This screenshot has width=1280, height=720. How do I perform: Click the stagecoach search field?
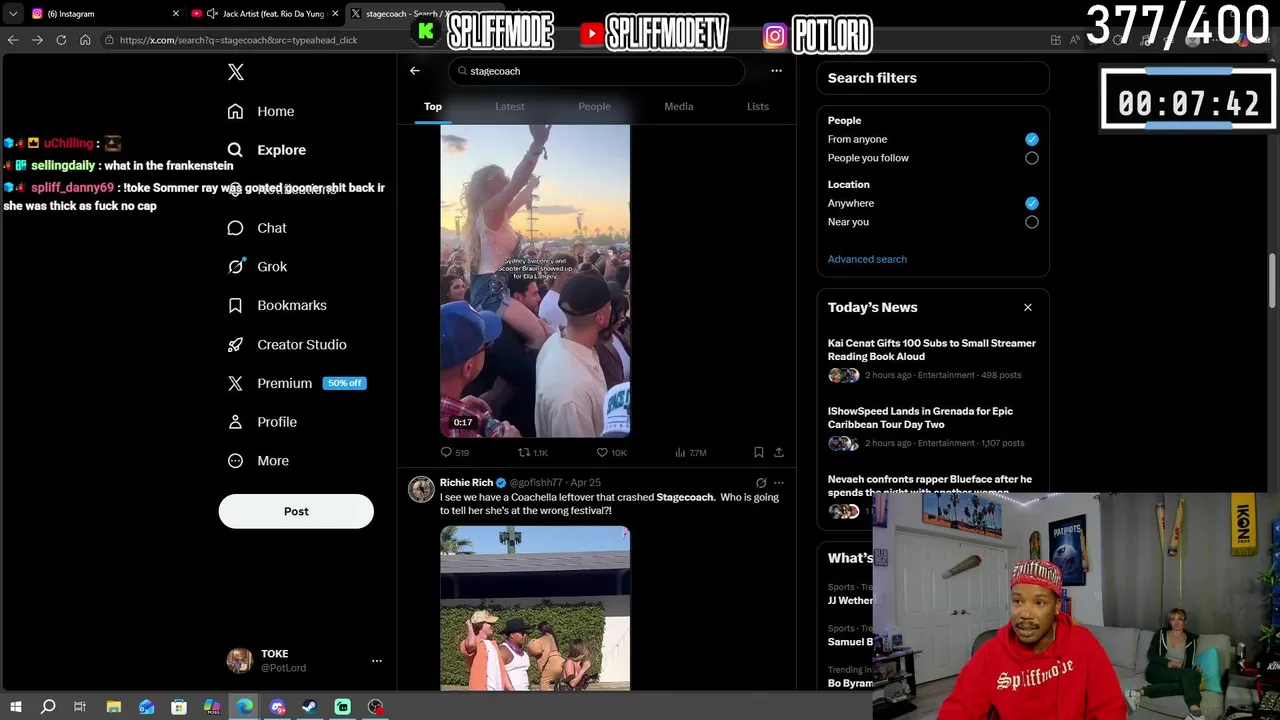point(597,71)
